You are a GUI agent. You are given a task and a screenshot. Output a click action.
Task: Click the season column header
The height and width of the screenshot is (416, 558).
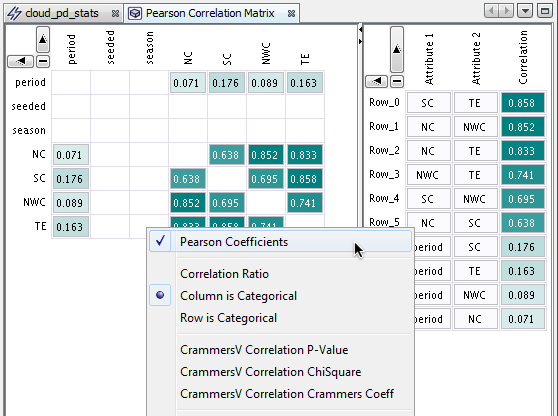149,48
